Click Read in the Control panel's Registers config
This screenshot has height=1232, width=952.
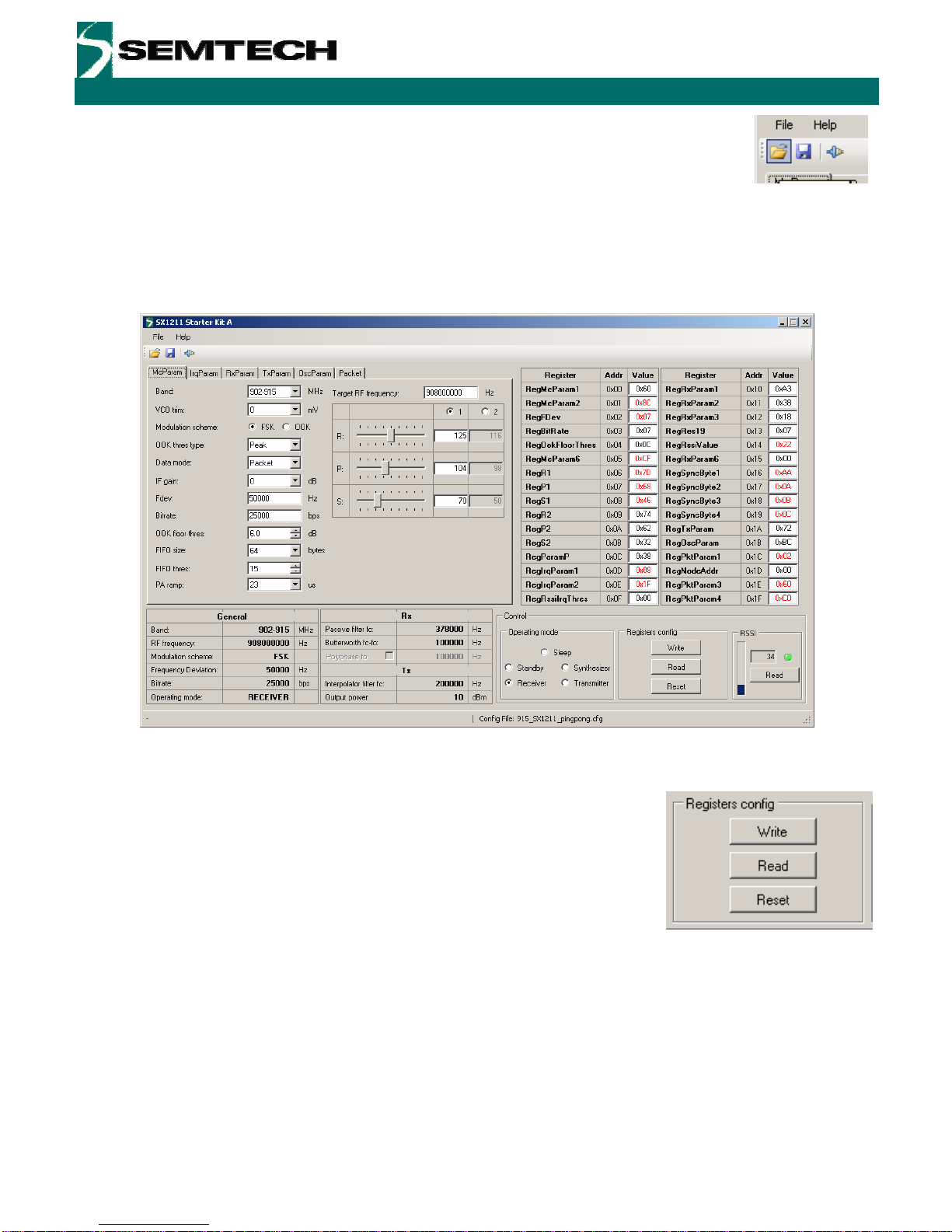pyautogui.click(x=676, y=667)
